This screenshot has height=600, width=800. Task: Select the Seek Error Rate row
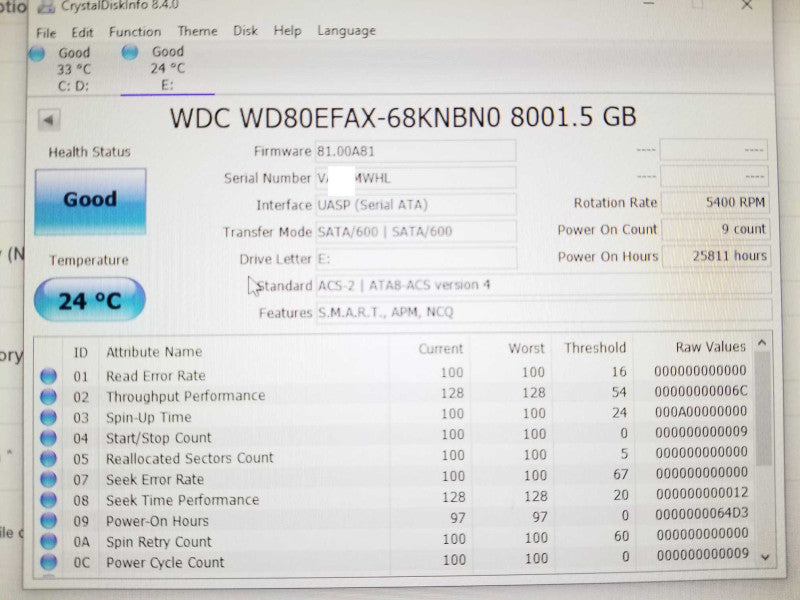[394, 477]
